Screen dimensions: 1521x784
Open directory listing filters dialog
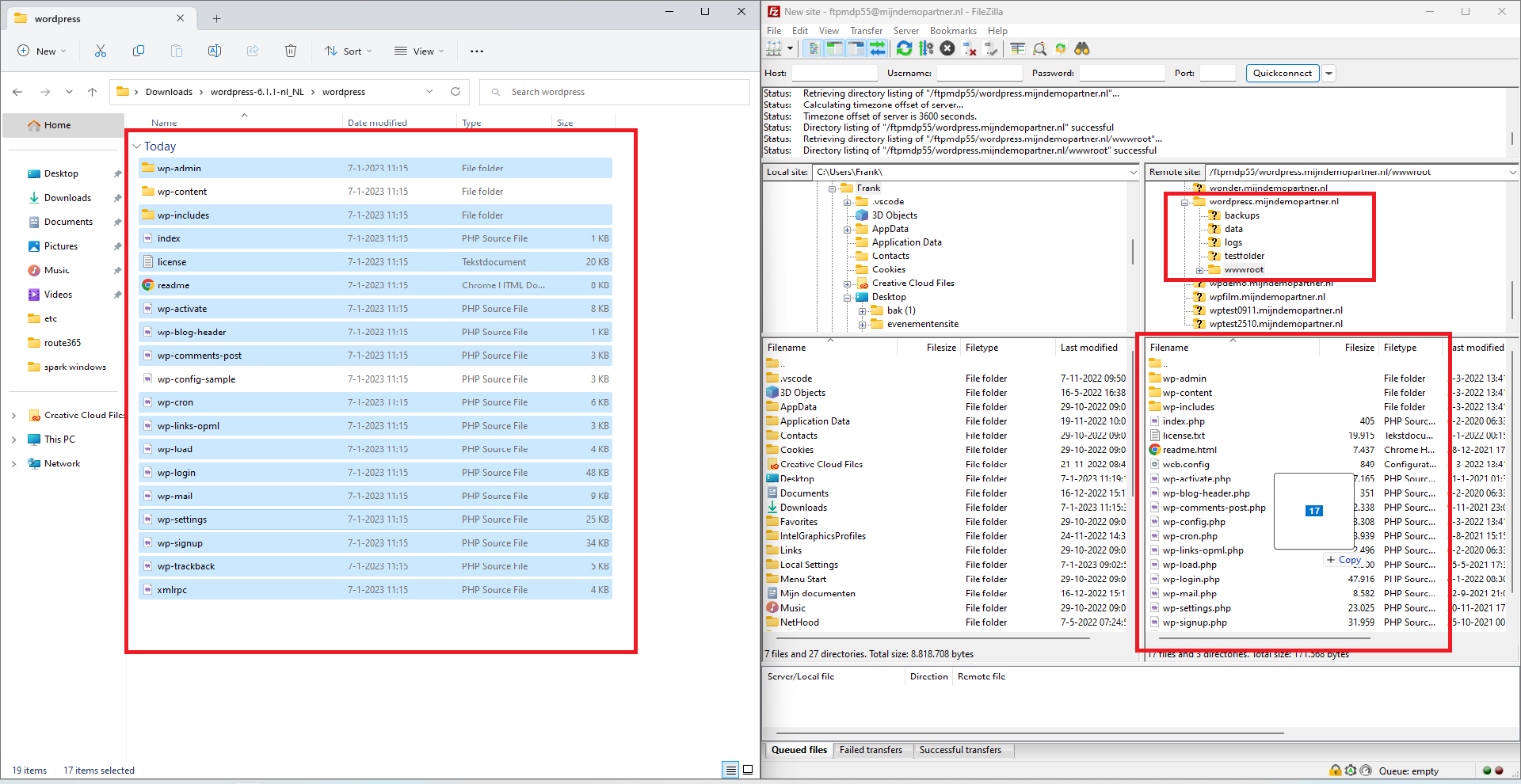1018,49
